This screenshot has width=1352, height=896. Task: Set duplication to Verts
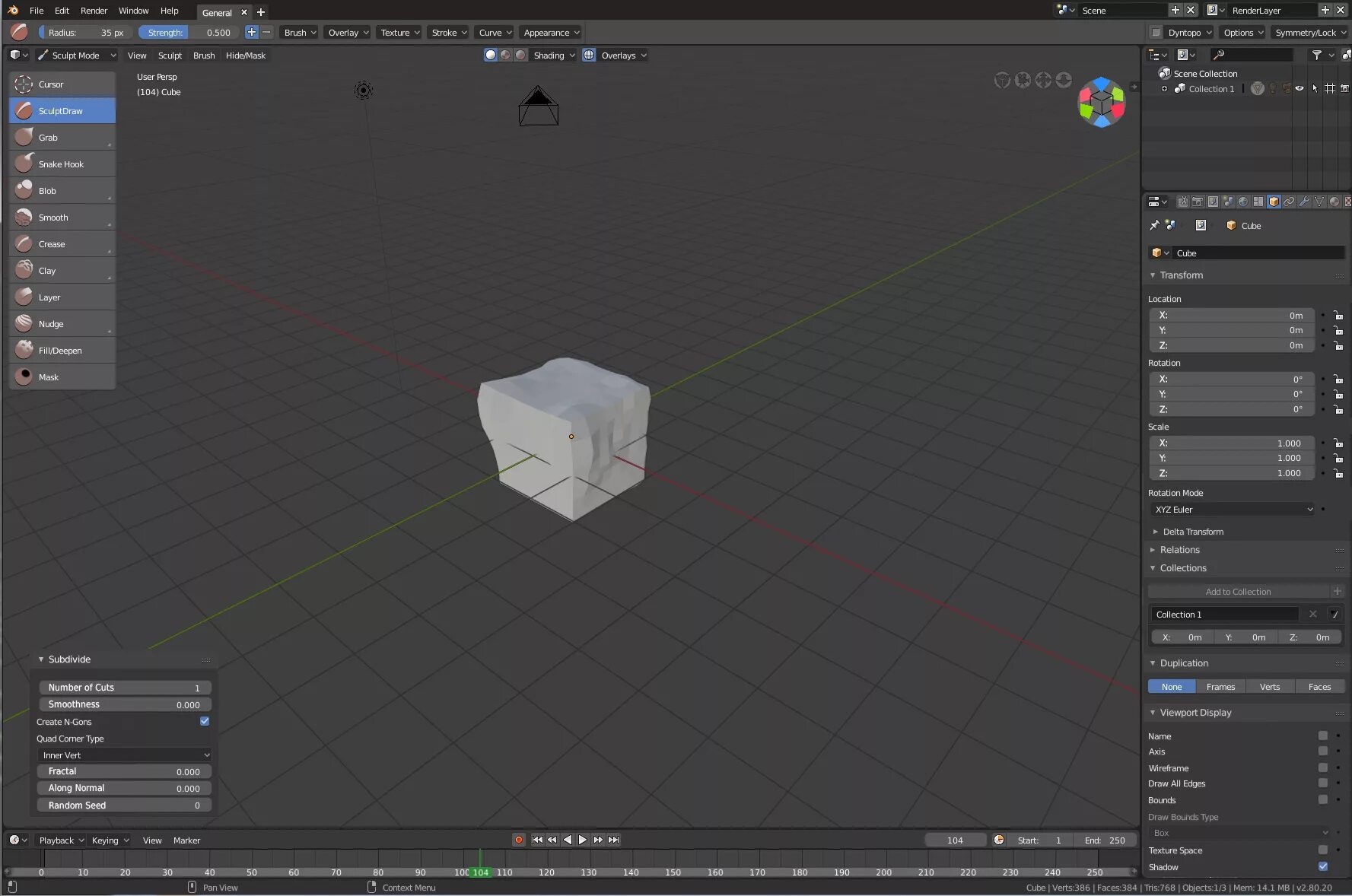1270,687
